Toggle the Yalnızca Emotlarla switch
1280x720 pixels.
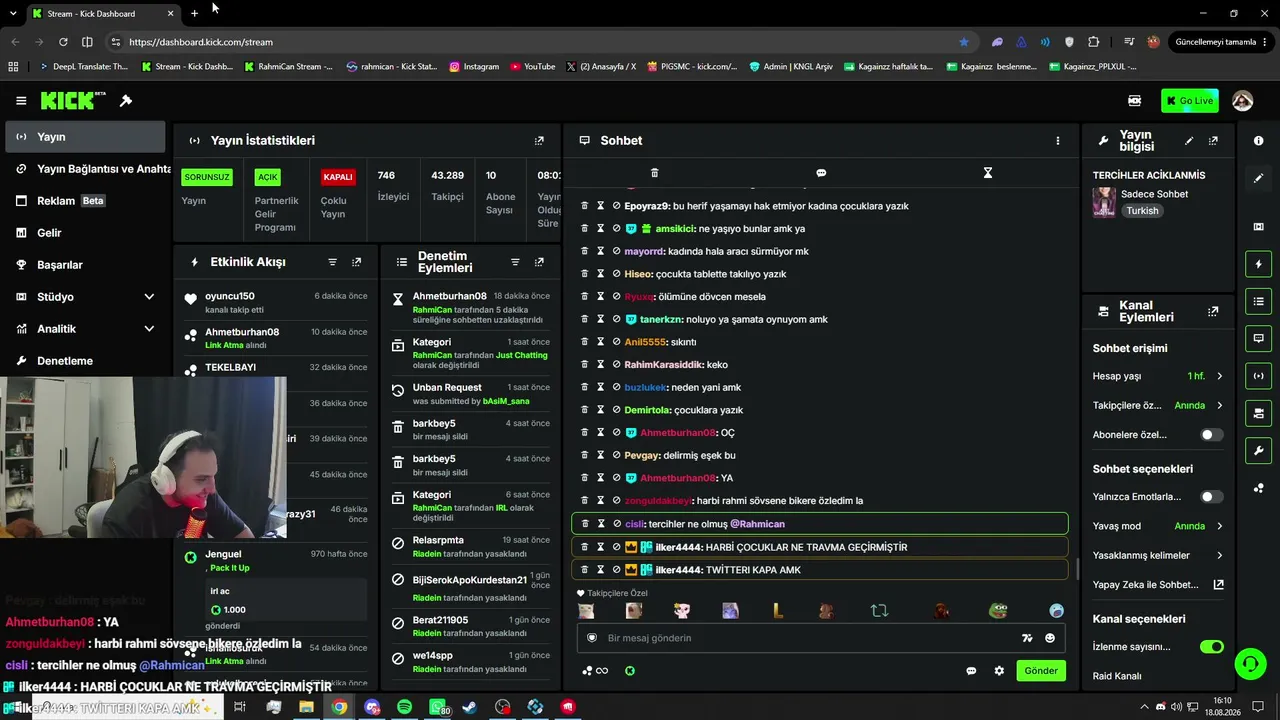coord(1211,497)
